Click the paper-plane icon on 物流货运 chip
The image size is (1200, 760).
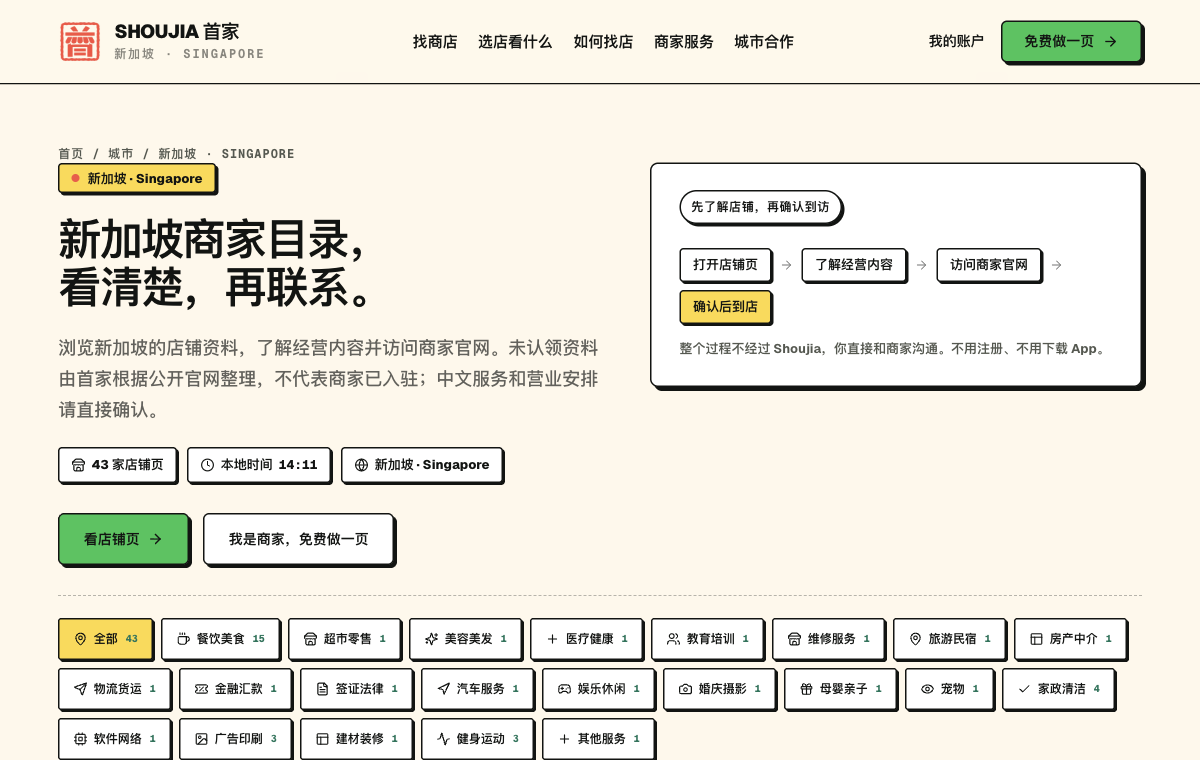click(x=80, y=689)
